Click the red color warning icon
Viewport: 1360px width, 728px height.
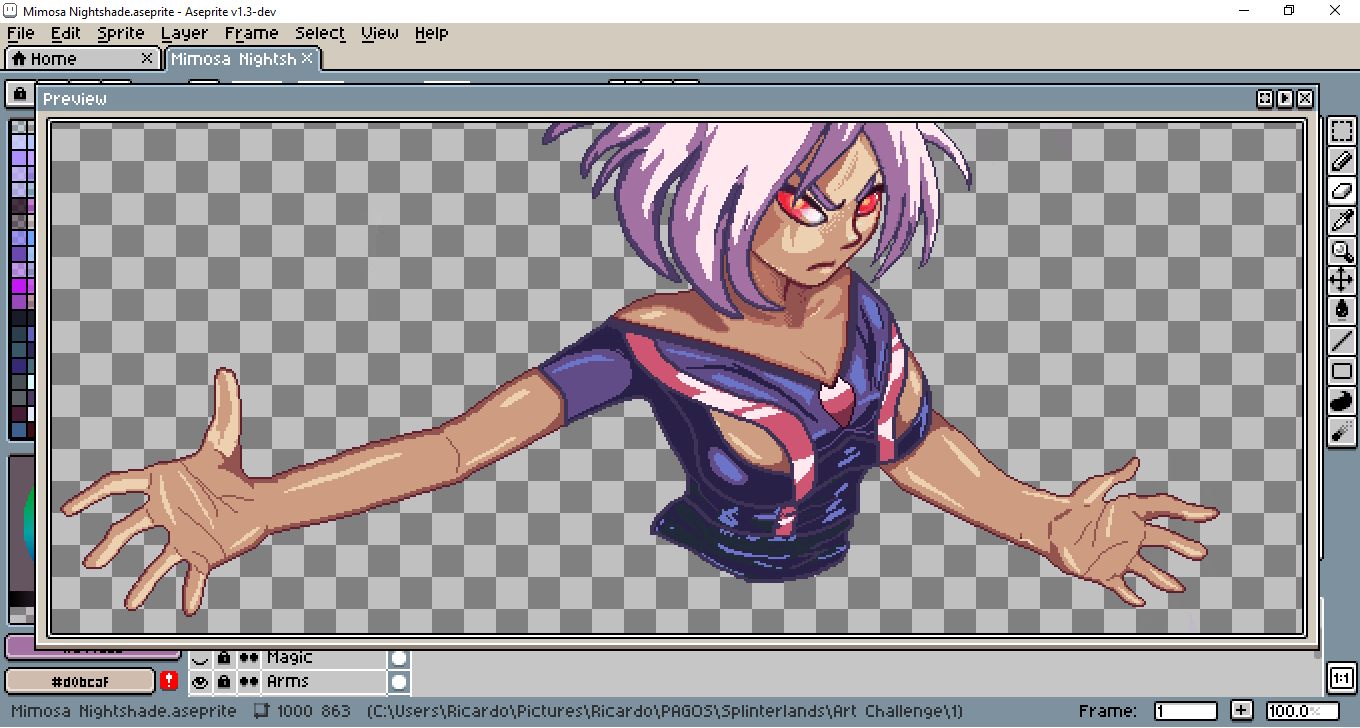169,681
